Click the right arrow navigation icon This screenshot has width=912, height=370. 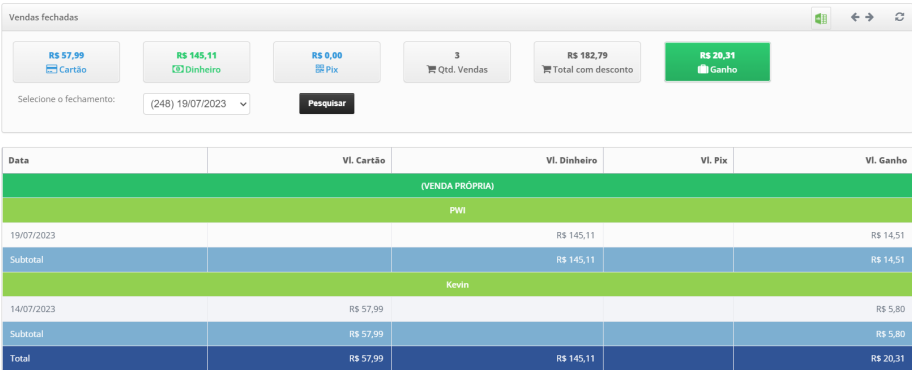coord(870,17)
